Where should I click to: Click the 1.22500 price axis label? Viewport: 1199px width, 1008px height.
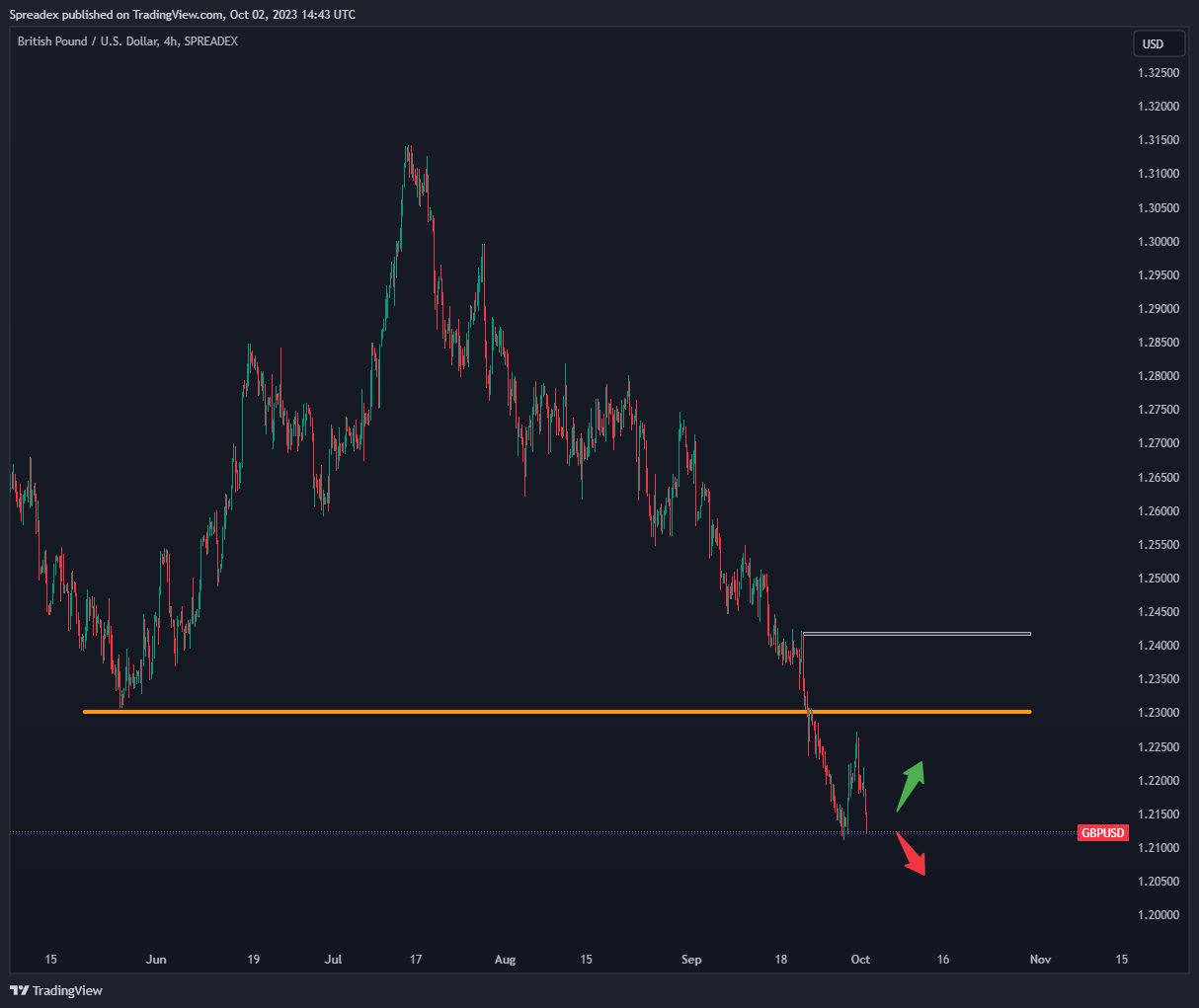pyautogui.click(x=1158, y=747)
